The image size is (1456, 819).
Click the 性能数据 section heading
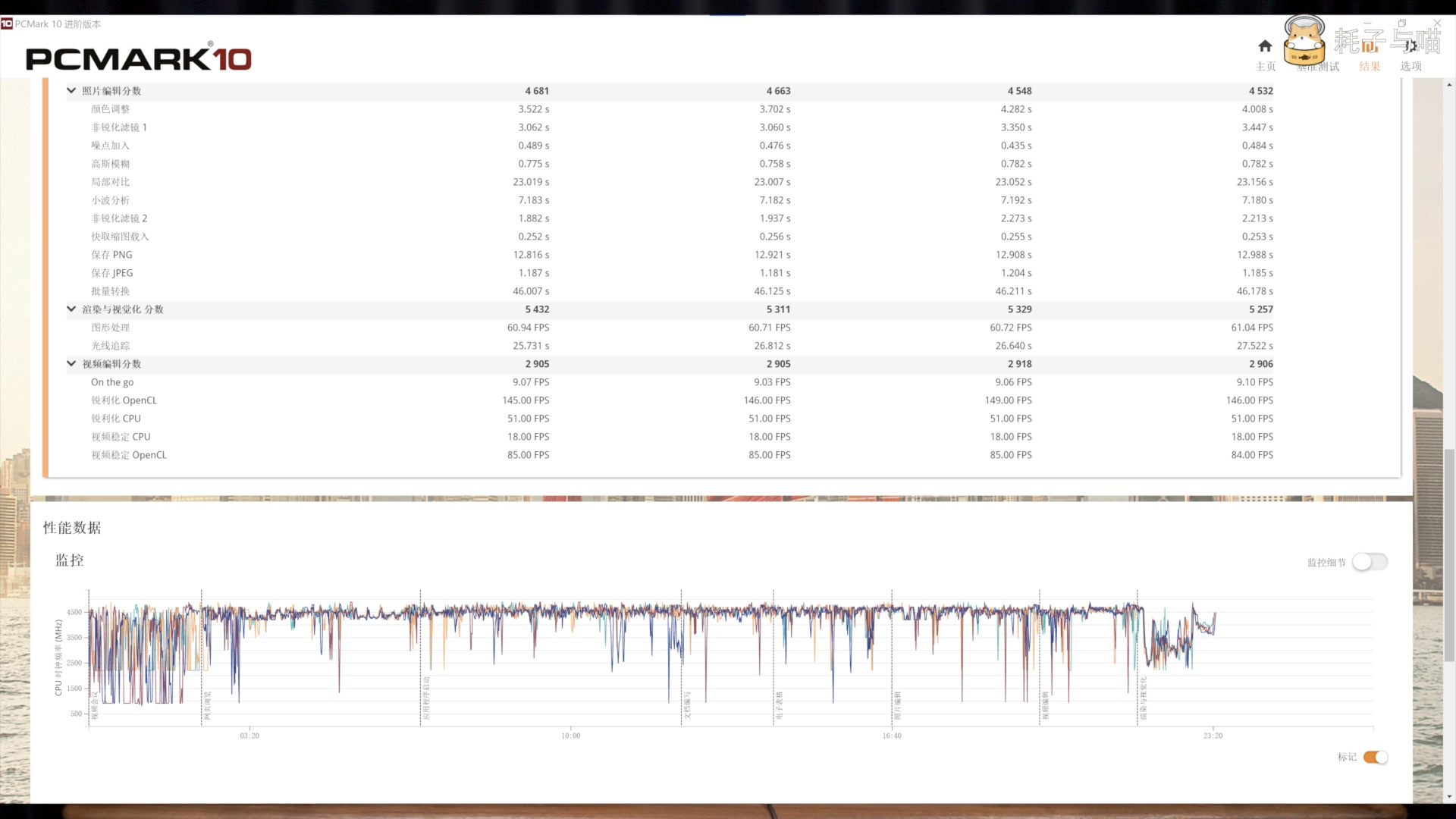click(x=72, y=527)
